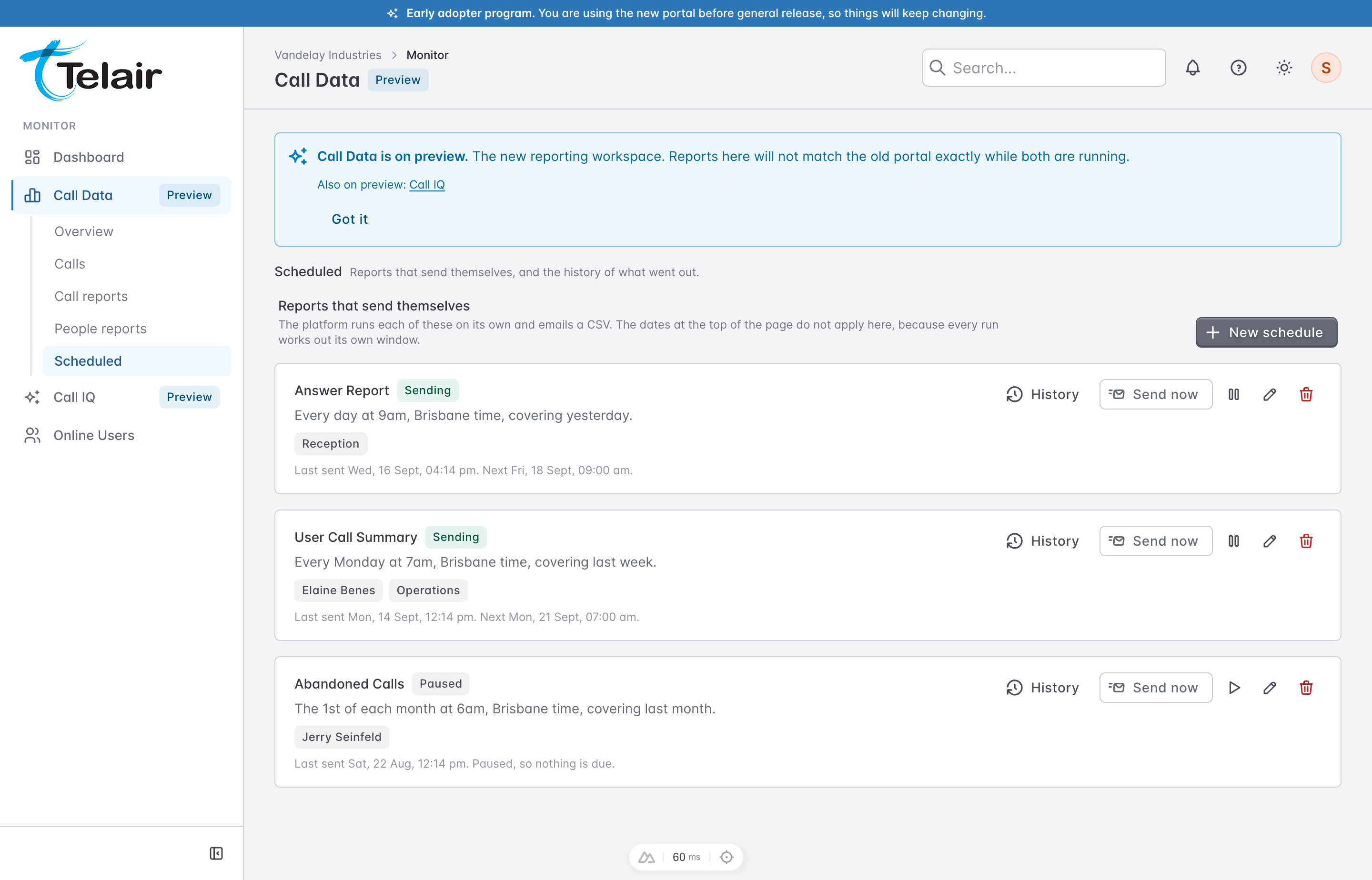
Task: Open People reports in the sidebar
Action: point(137,329)
